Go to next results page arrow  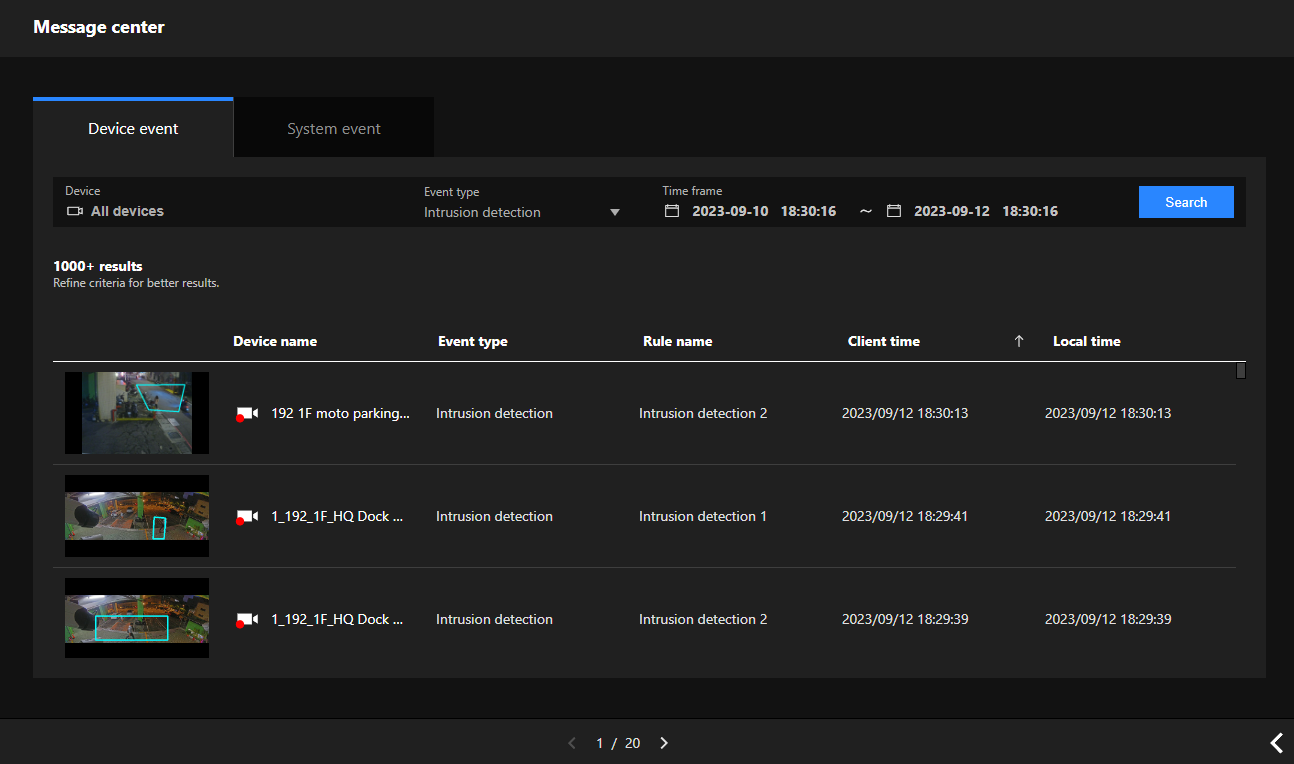[x=664, y=743]
